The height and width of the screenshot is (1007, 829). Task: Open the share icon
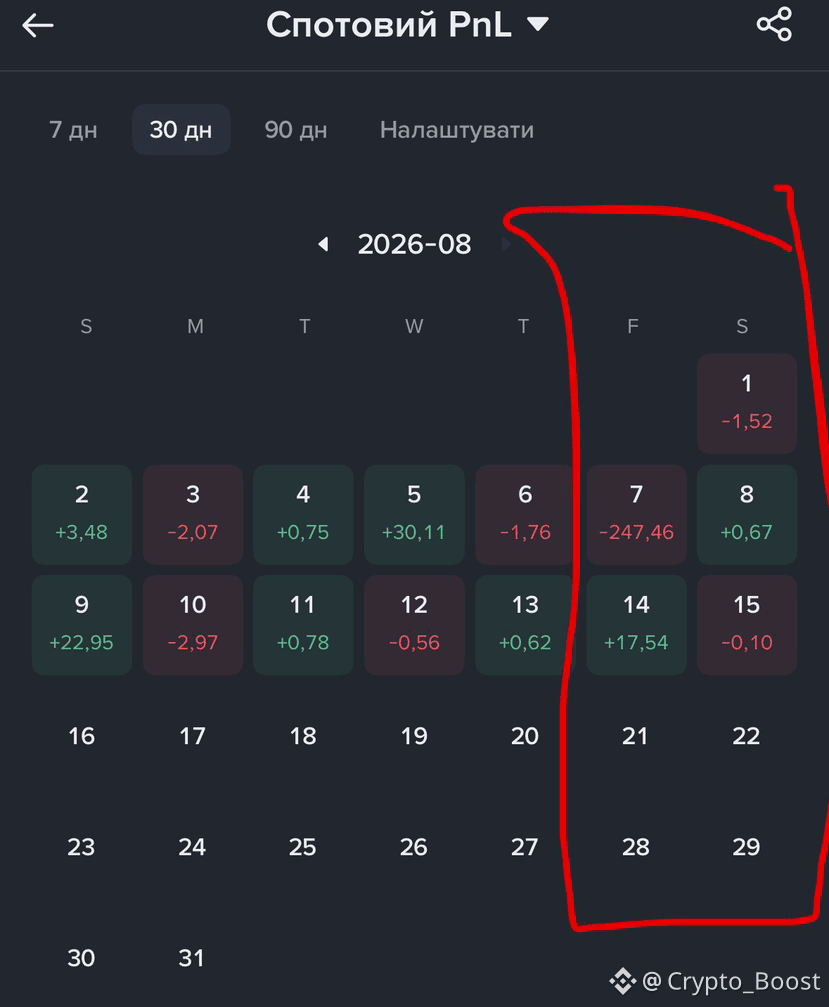click(774, 24)
